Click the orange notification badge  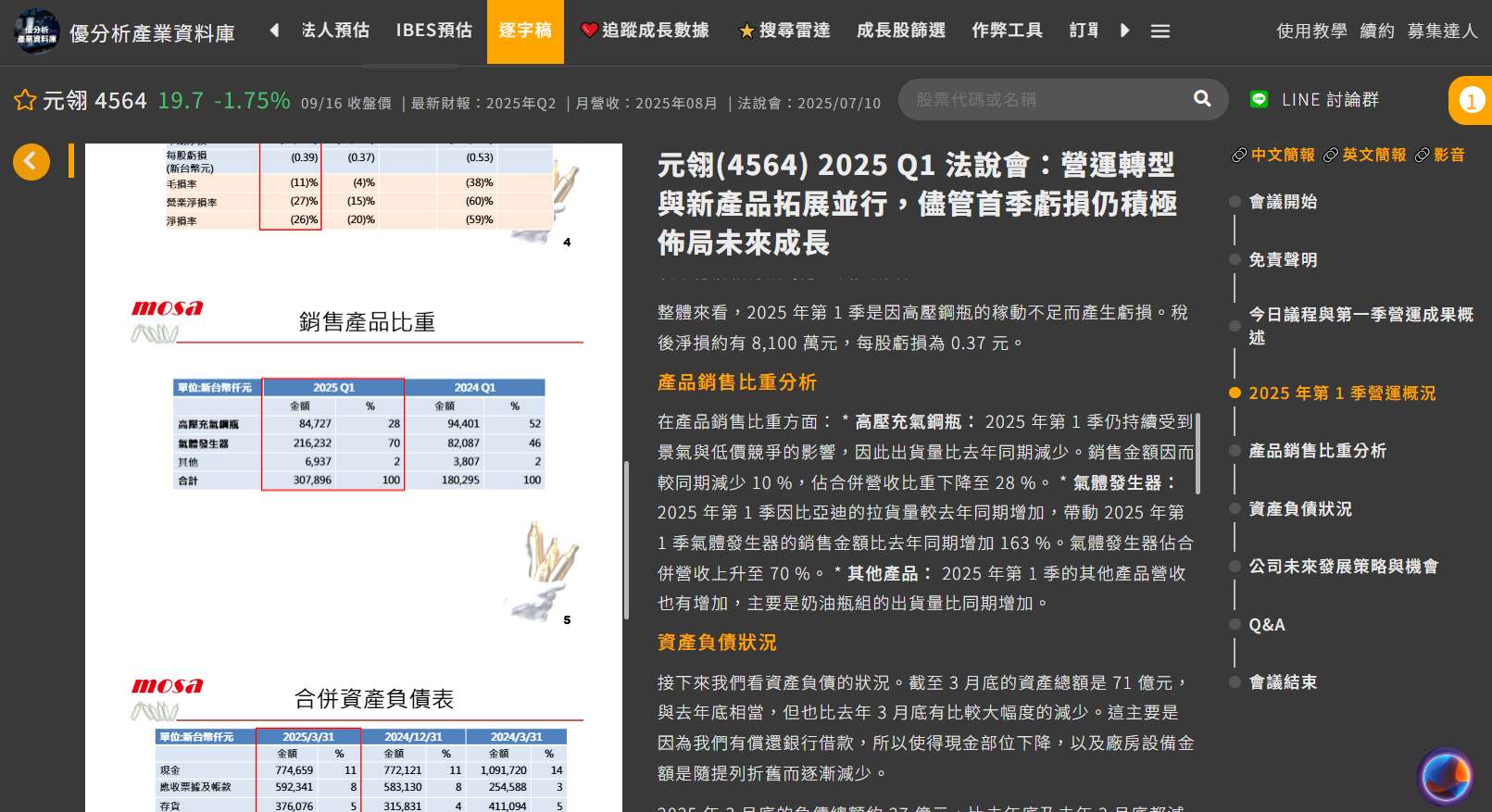click(x=1471, y=100)
